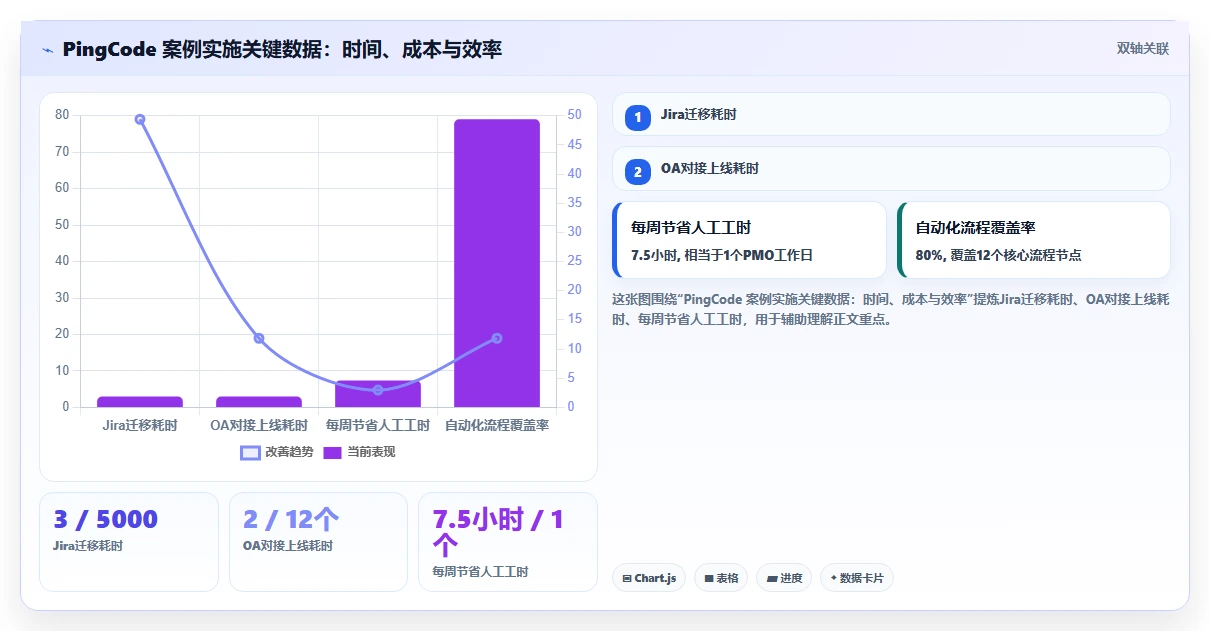Click the Chart.js tag chip
Screen dimensions: 1210x631
pyautogui.click(x=649, y=578)
